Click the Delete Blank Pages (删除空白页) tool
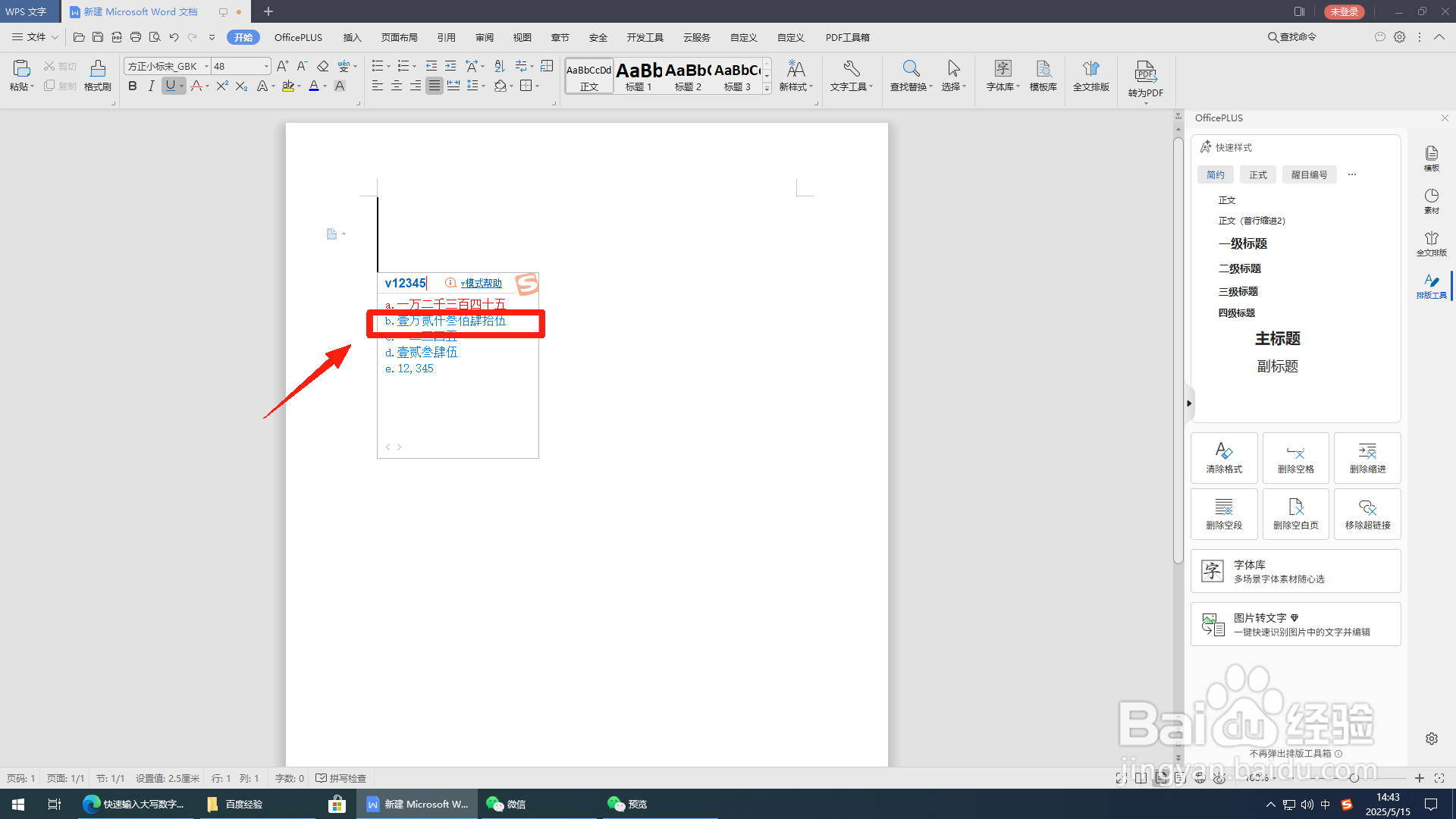The width and height of the screenshot is (1456, 819). click(x=1295, y=514)
